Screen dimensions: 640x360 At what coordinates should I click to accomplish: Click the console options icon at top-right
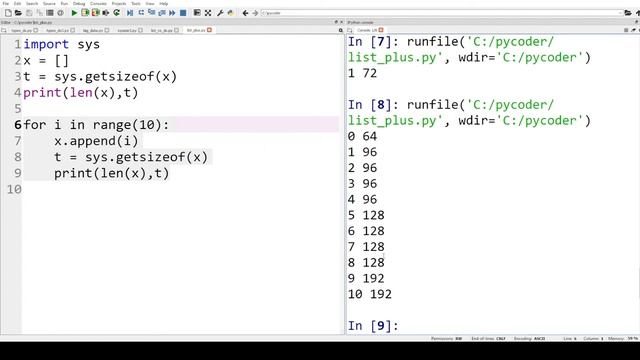click(x=626, y=30)
